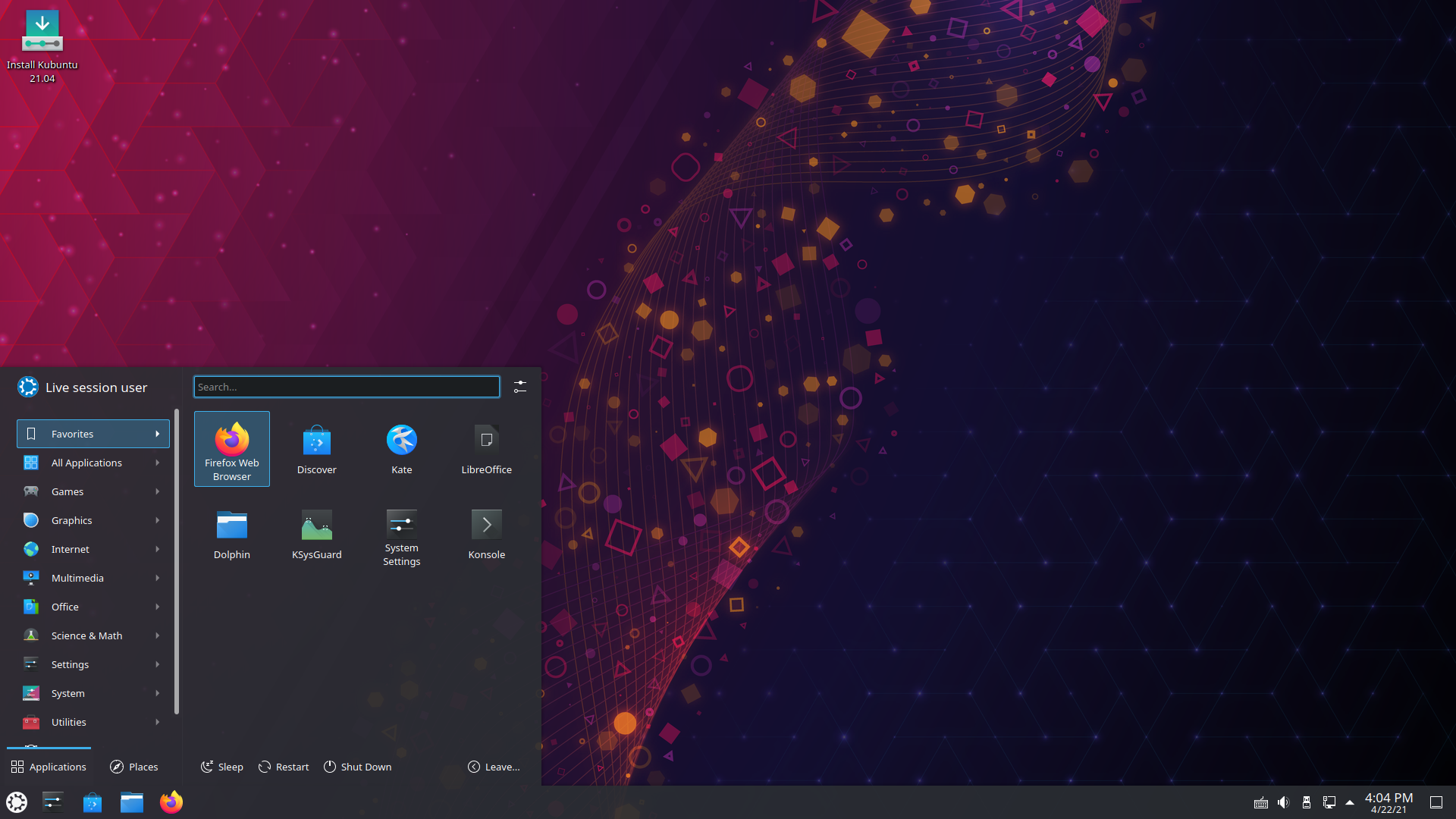Start KSysGuard system monitor

(x=316, y=535)
